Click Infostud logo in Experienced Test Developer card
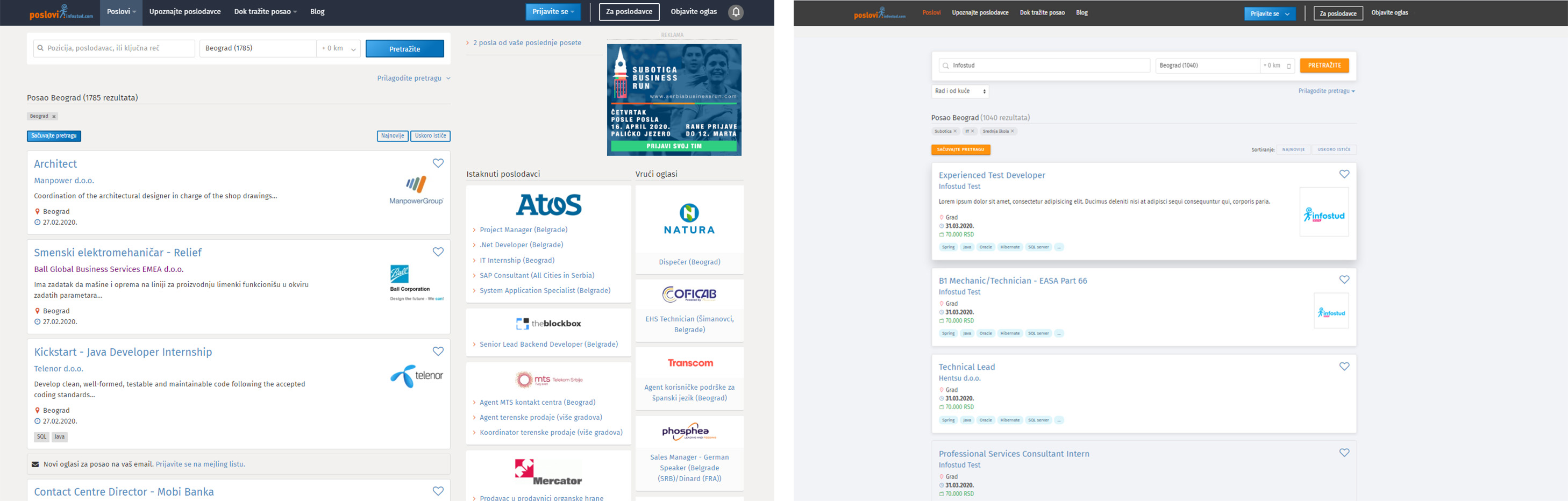Image resolution: width=1568 pixels, height=501 pixels. click(1324, 212)
